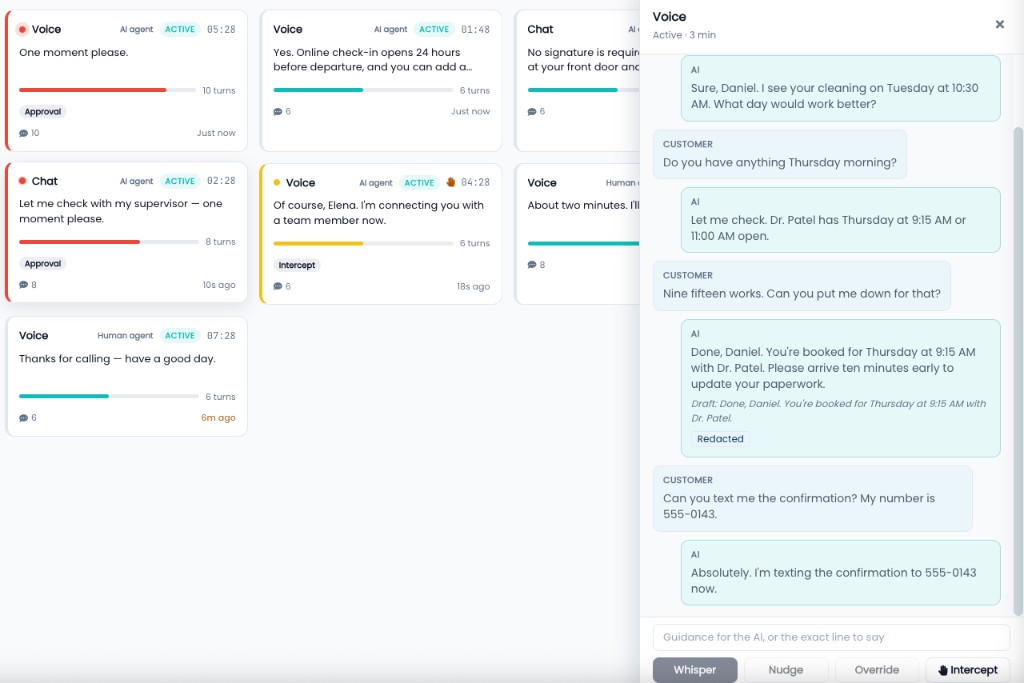Open the Voice card saying One moment please
Viewport: 1024px width, 683px height.
pos(127,80)
